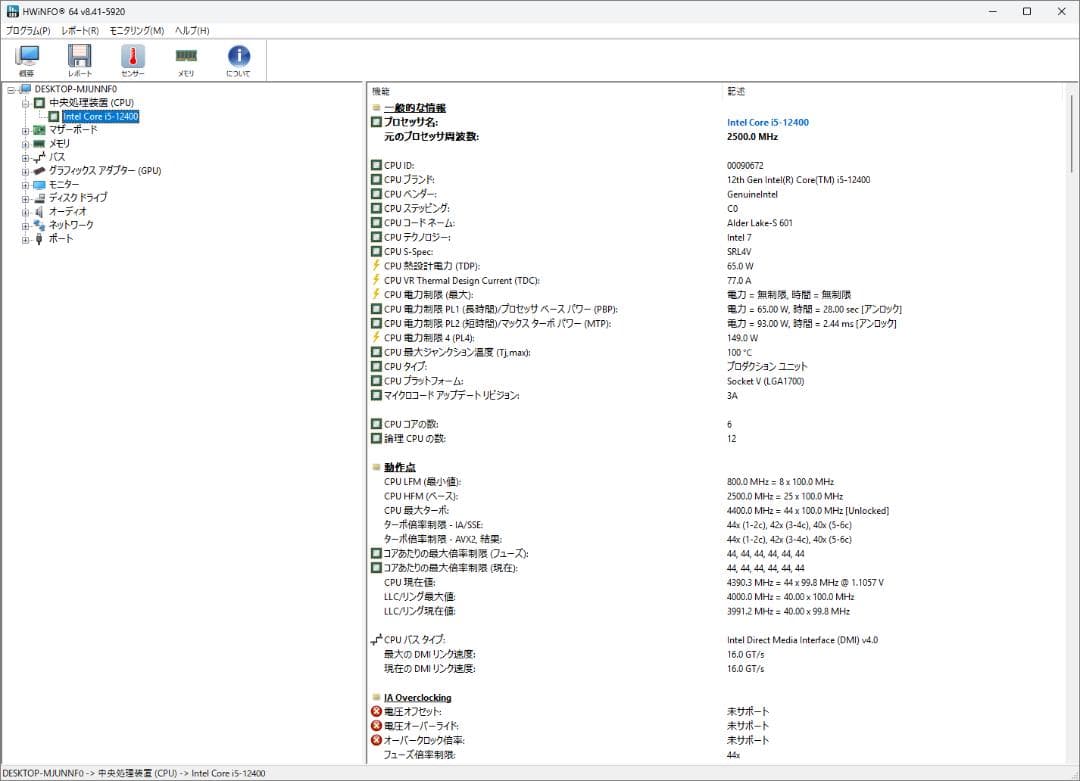Select the Intel Core i5-12400 tree item
This screenshot has width=1080, height=781.
103,116
